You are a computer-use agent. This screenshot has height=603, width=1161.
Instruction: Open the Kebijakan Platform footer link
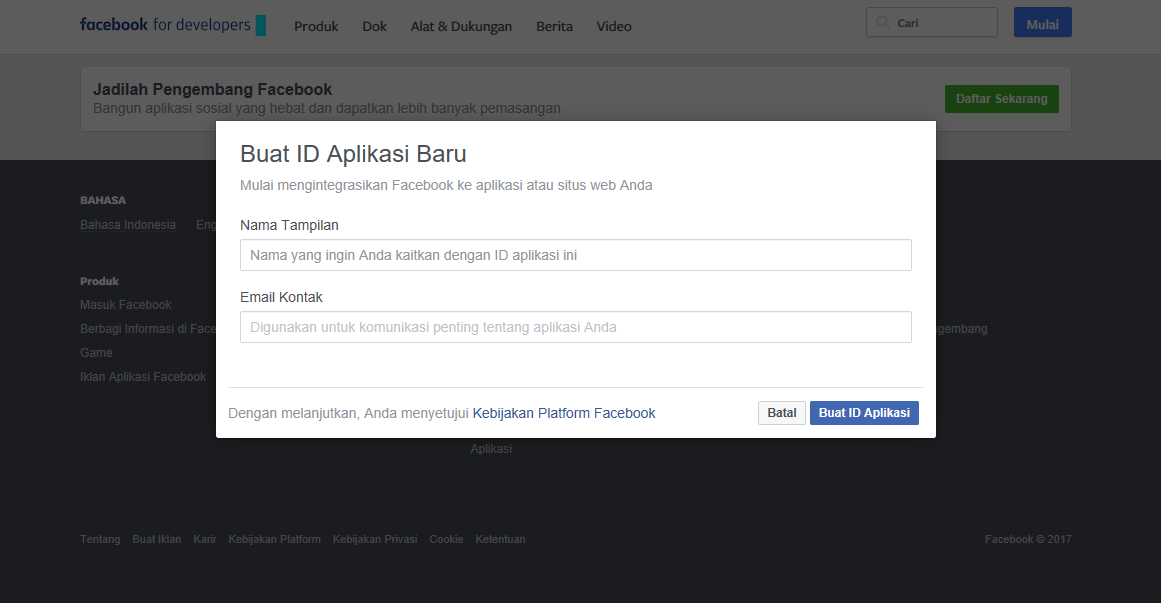tap(274, 539)
